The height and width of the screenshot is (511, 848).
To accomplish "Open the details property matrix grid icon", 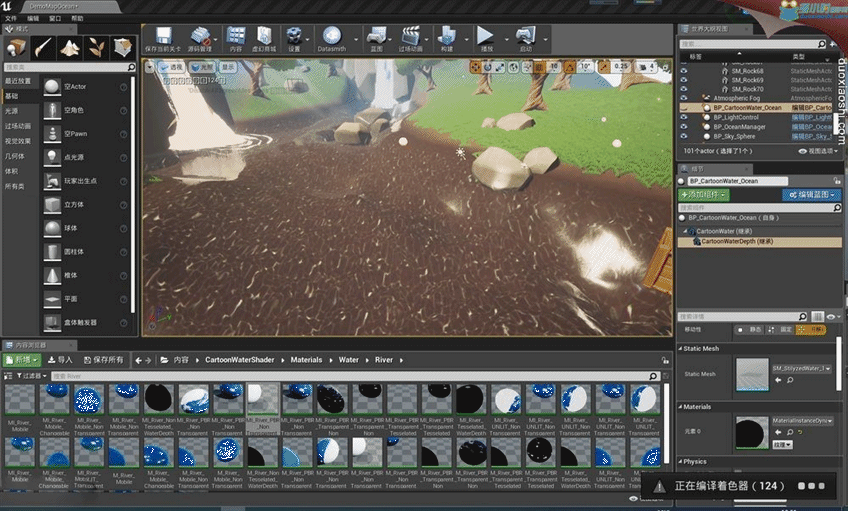I will pyautogui.click(x=817, y=316).
